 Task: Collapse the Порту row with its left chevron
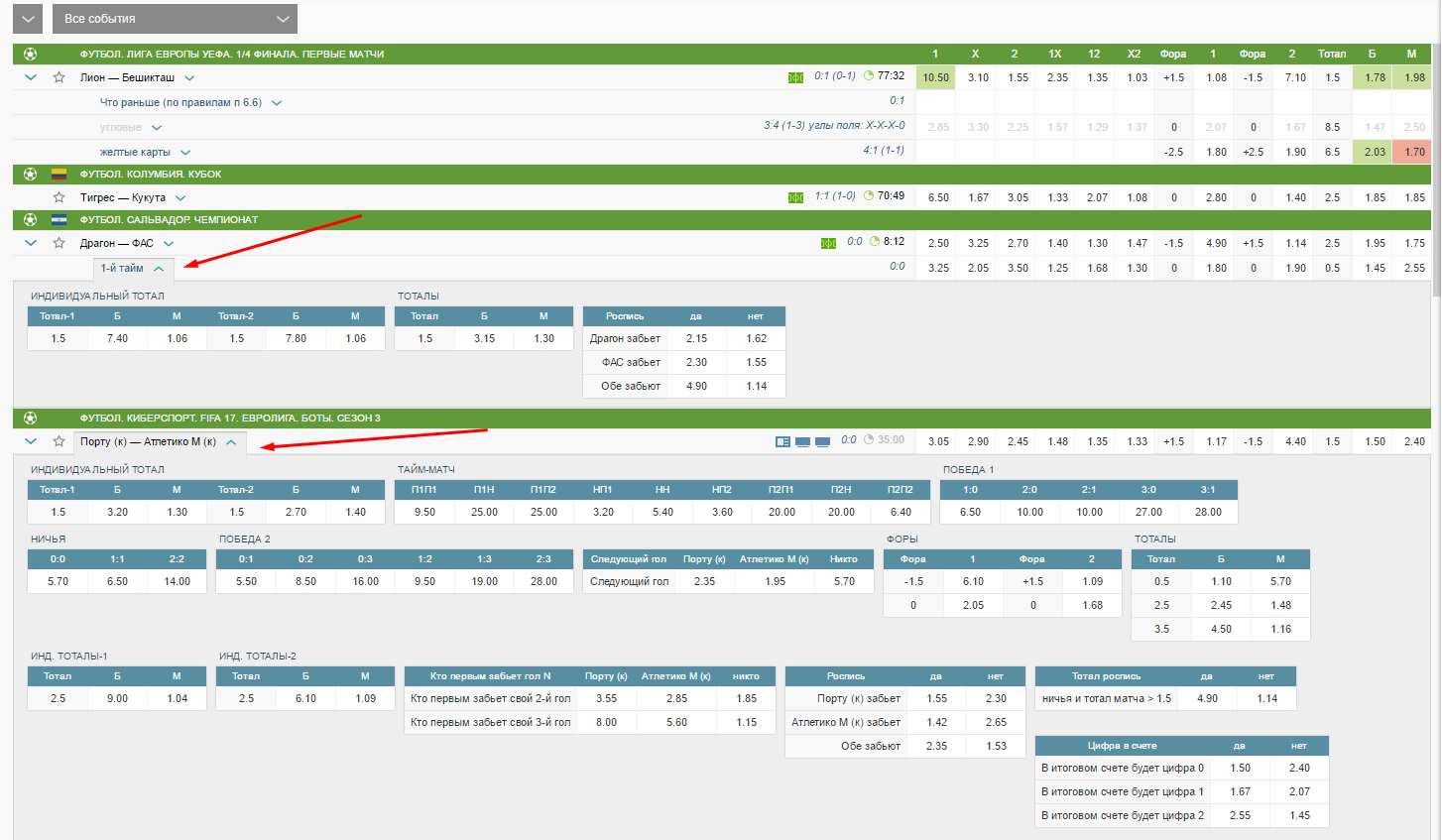(31, 441)
